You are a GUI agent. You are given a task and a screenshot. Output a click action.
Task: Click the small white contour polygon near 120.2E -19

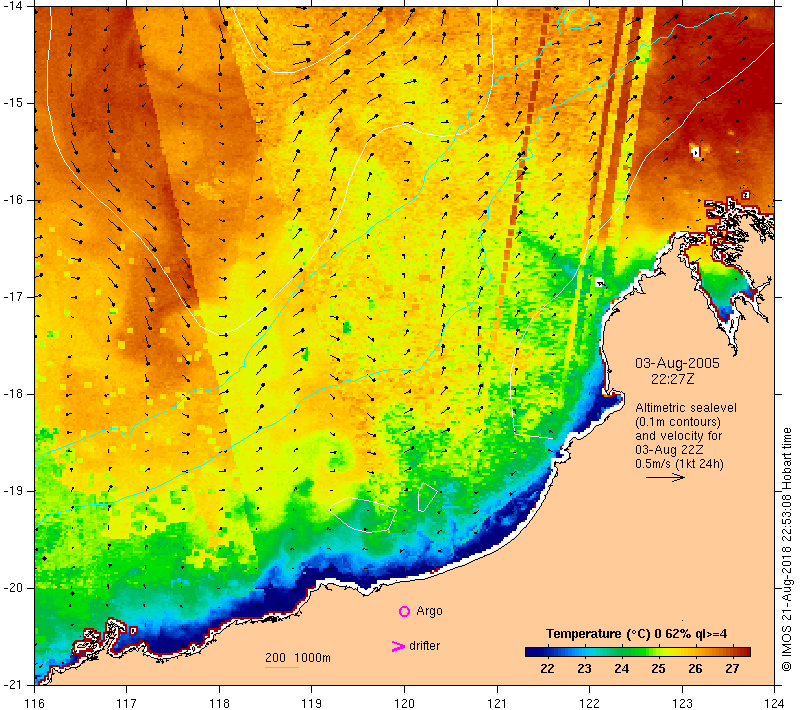point(427,497)
